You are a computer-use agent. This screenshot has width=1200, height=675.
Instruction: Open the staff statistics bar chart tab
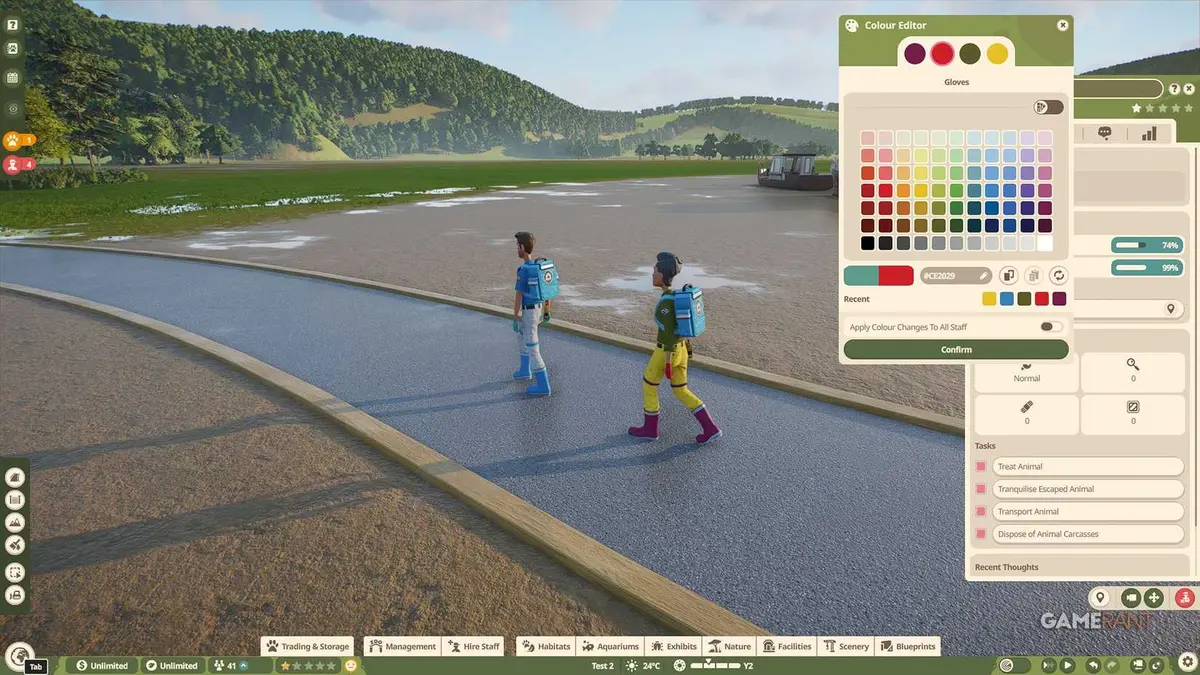tap(1149, 133)
